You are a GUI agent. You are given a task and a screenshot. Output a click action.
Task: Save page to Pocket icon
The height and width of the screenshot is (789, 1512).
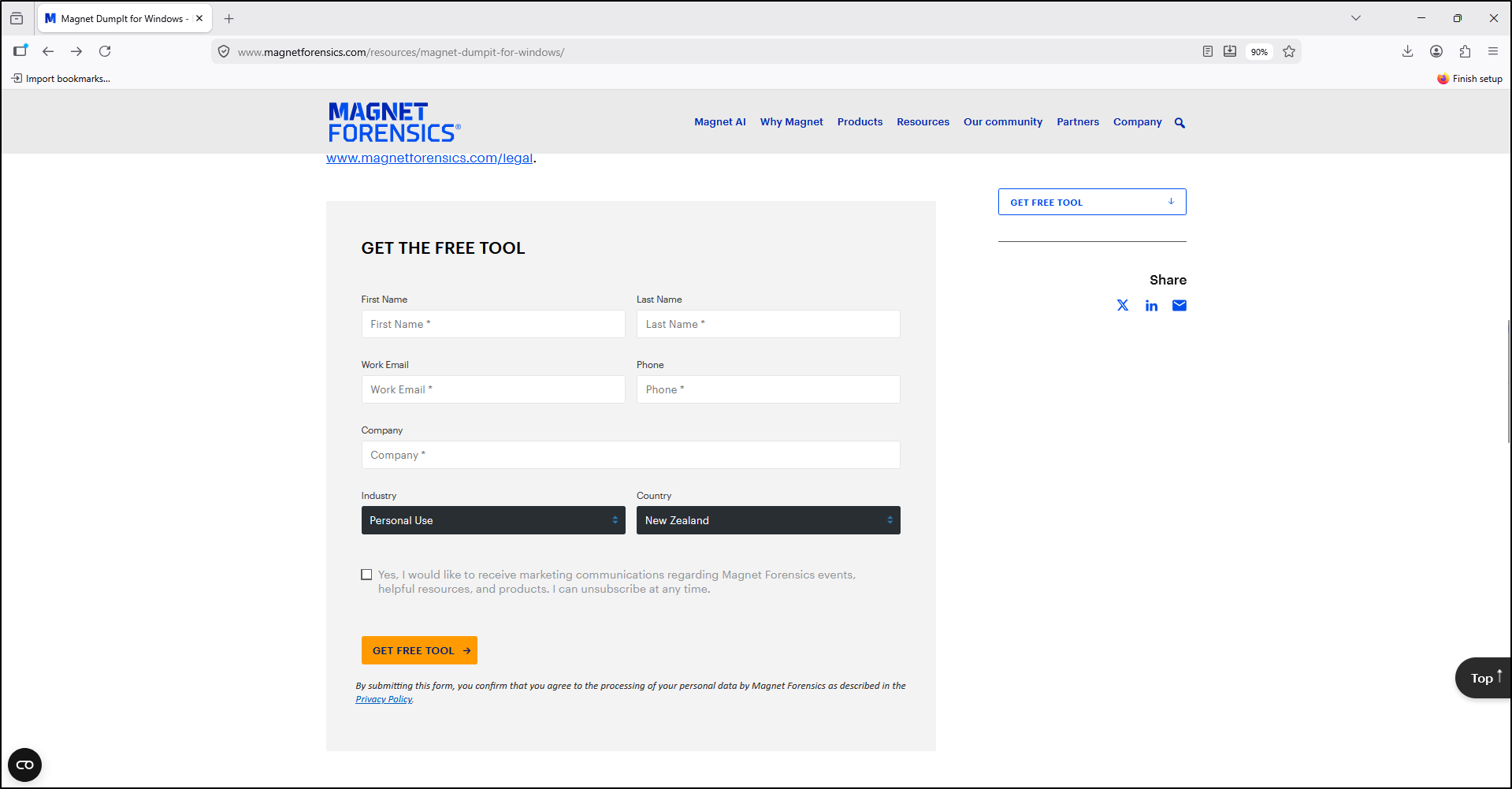(x=1230, y=51)
